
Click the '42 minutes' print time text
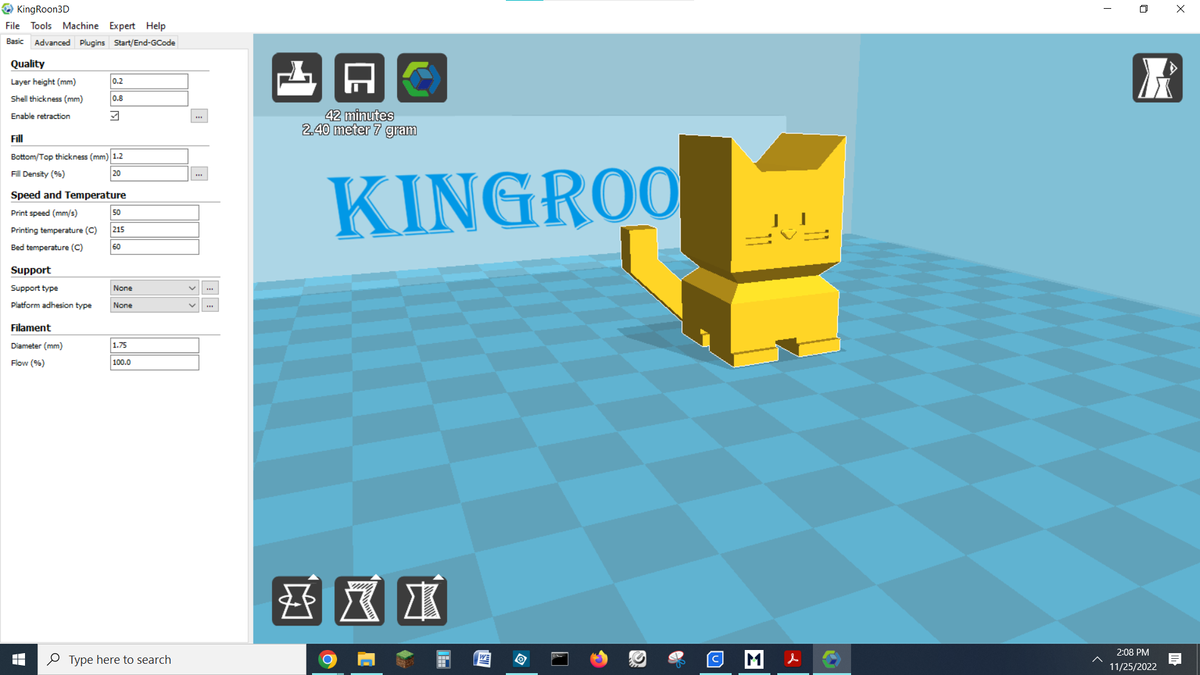[360, 116]
